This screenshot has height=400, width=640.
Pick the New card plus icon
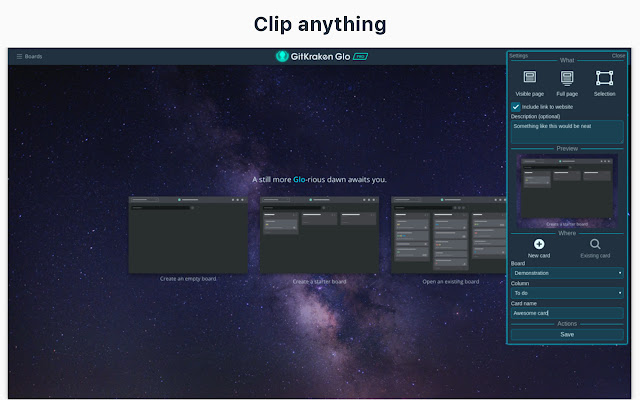(539, 244)
